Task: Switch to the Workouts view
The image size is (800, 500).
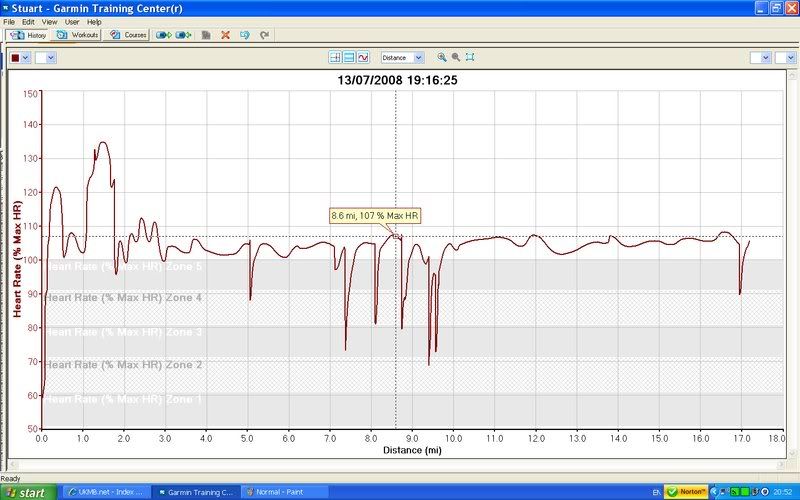Action: click(77, 35)
